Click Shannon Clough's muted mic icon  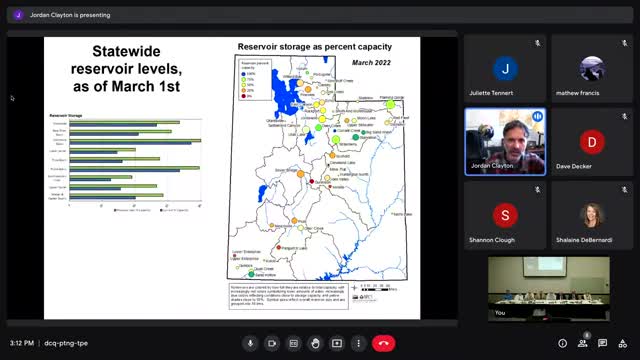point(538,189)
